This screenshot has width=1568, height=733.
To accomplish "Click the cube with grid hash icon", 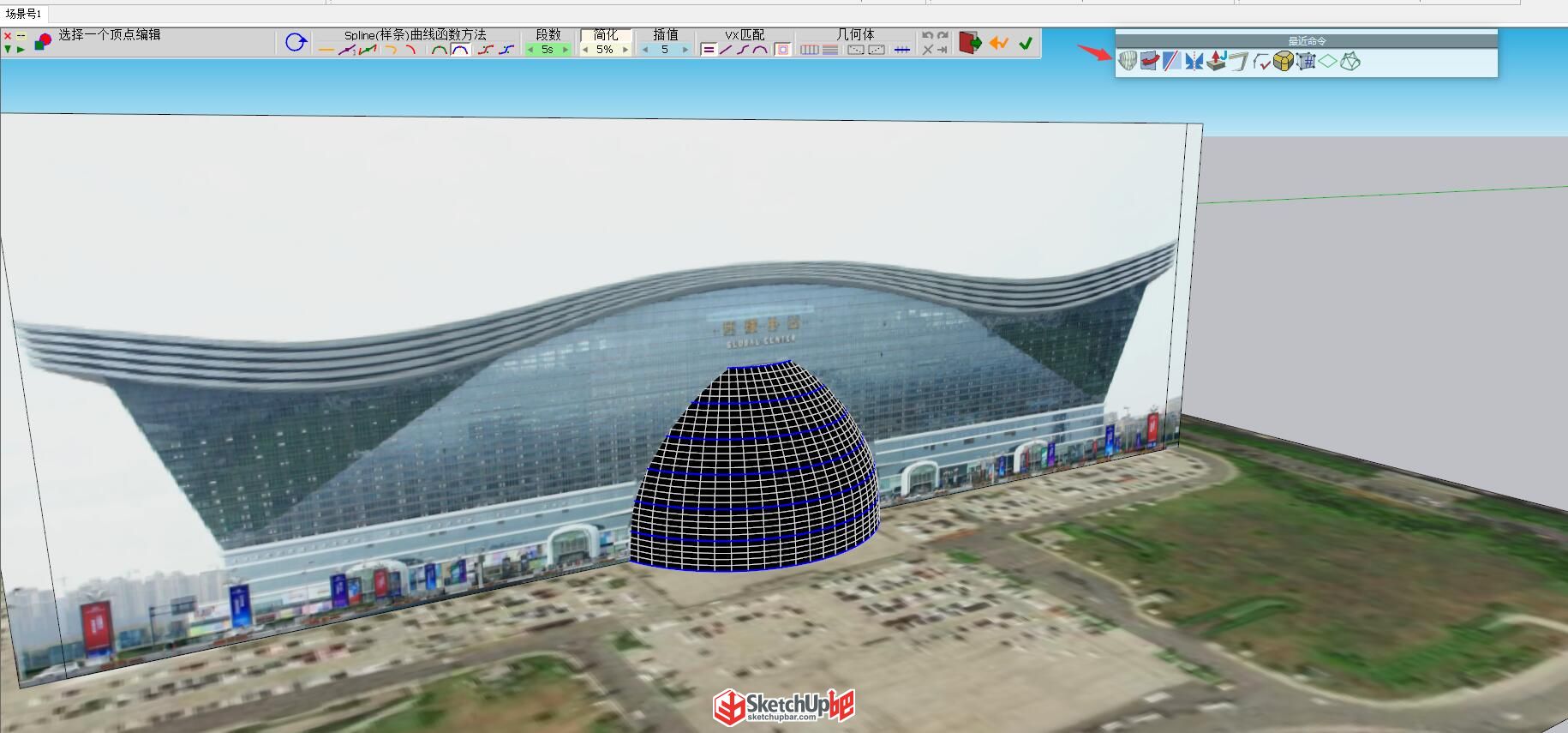I will (1306, 62).
